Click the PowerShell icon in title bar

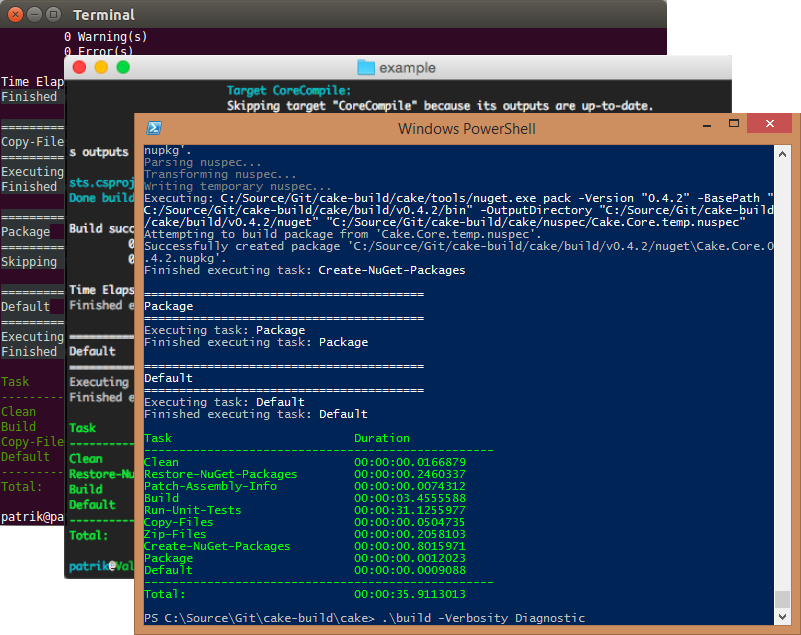155,128
